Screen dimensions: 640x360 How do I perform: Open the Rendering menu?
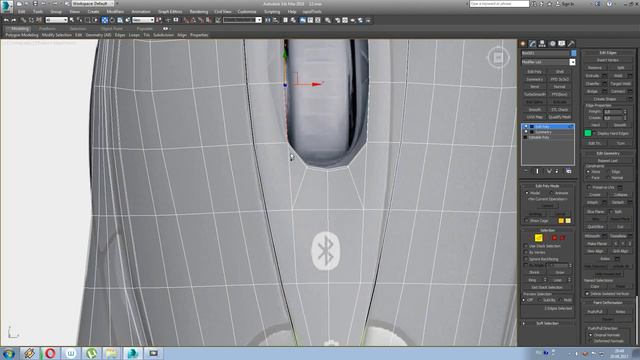[199, 12]
